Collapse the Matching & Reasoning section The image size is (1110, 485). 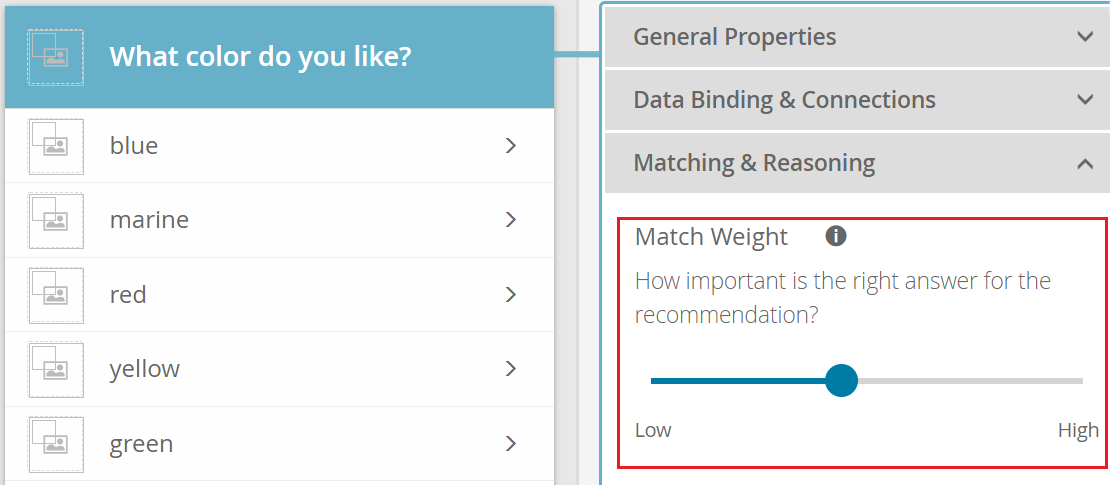(x=1085, y=163)
